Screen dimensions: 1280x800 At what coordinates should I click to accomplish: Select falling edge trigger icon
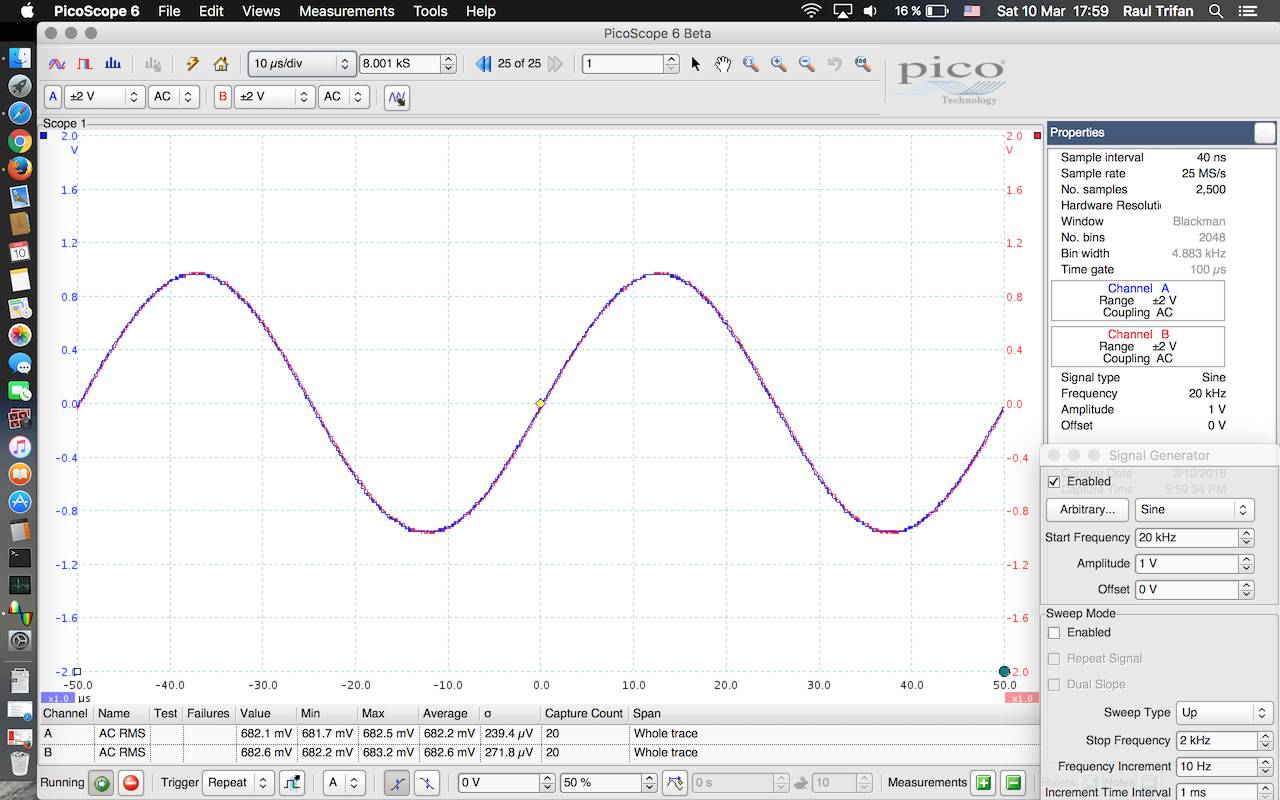tap(427, 783)
